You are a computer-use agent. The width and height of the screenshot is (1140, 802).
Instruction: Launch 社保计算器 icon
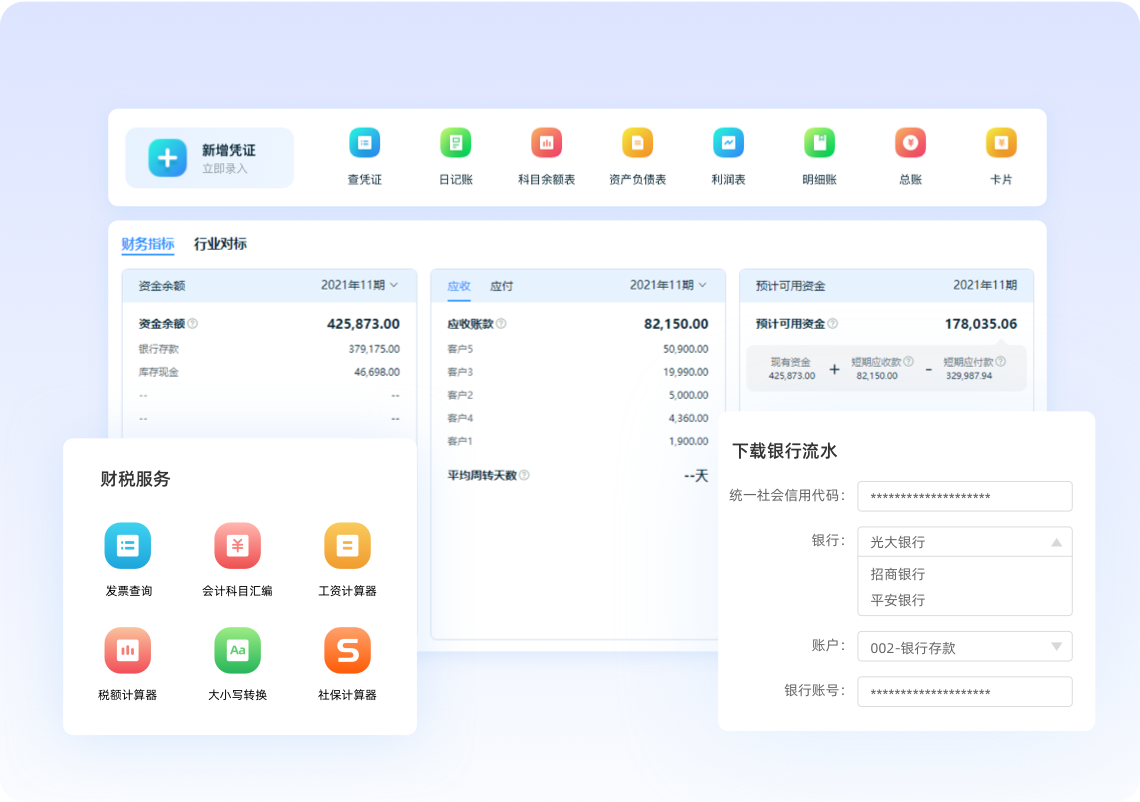coord(347,651)
